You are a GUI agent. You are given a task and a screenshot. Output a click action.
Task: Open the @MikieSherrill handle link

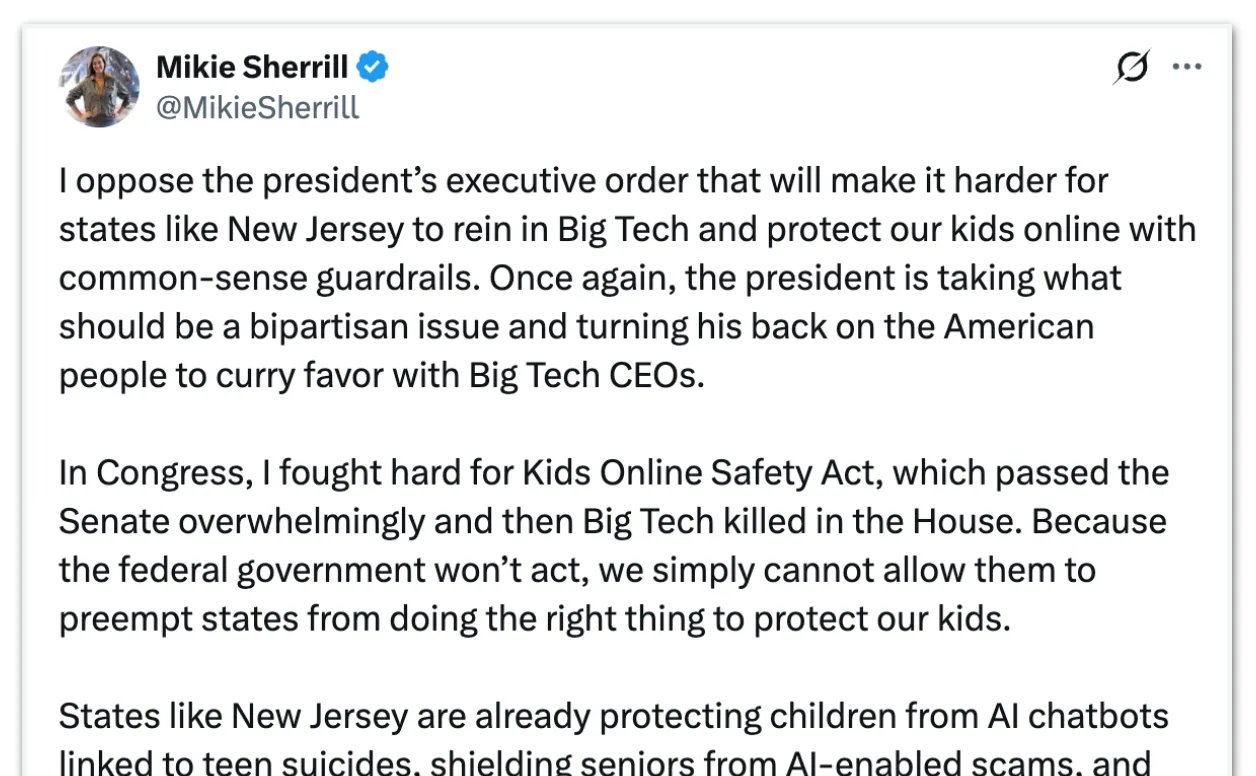(257, 107)
